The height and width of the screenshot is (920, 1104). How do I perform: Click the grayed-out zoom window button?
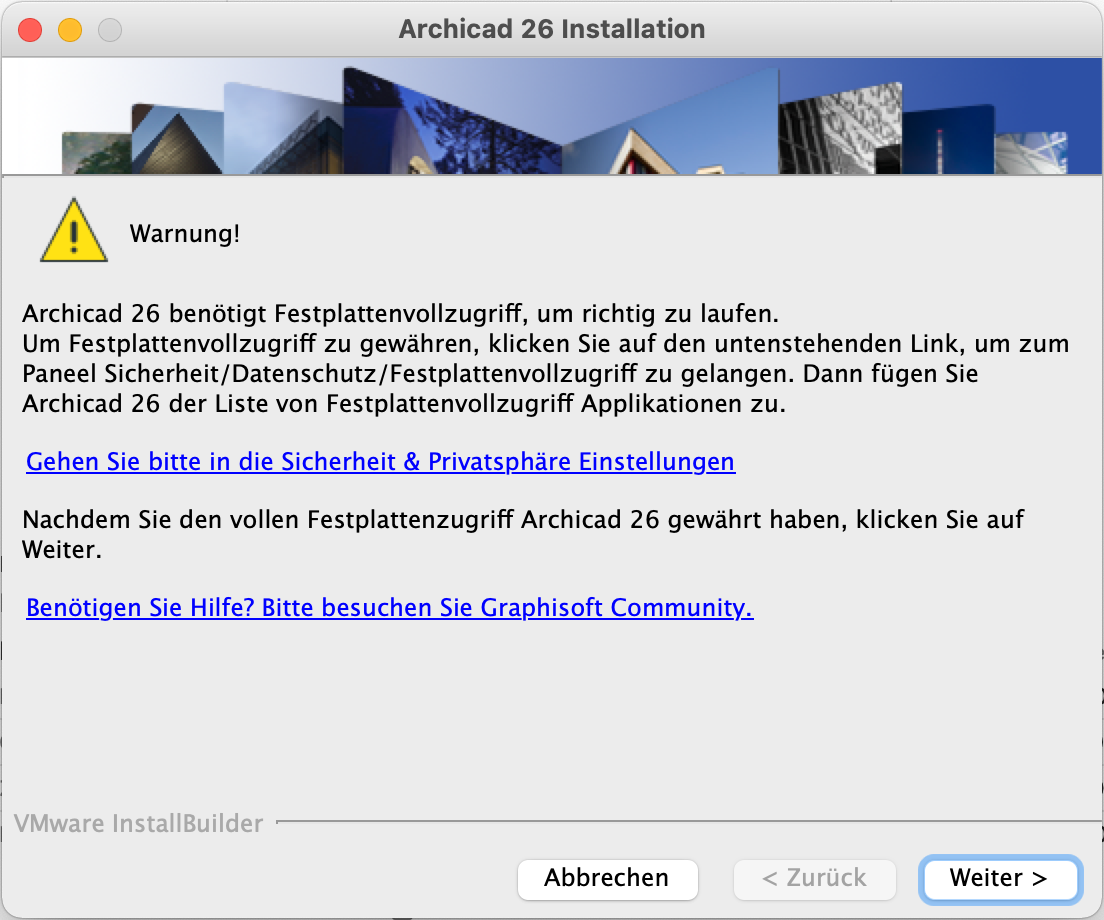110,30
